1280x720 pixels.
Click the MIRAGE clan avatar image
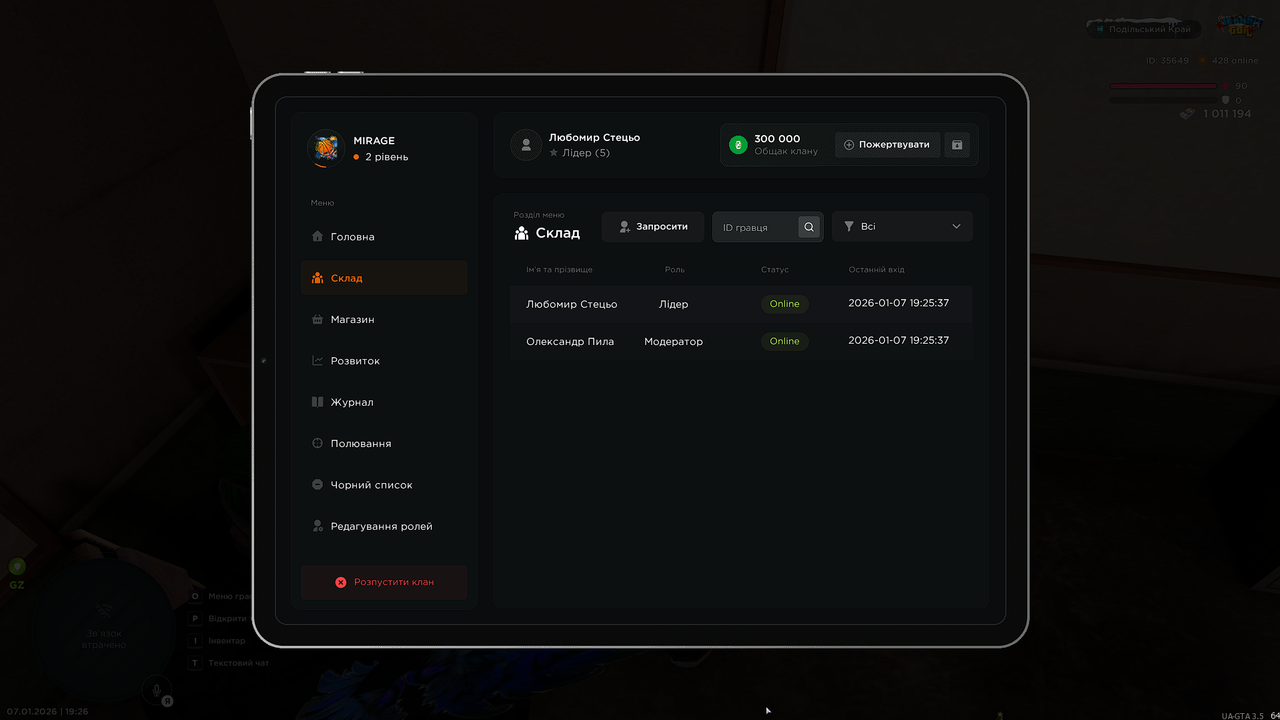coord(326,148)
